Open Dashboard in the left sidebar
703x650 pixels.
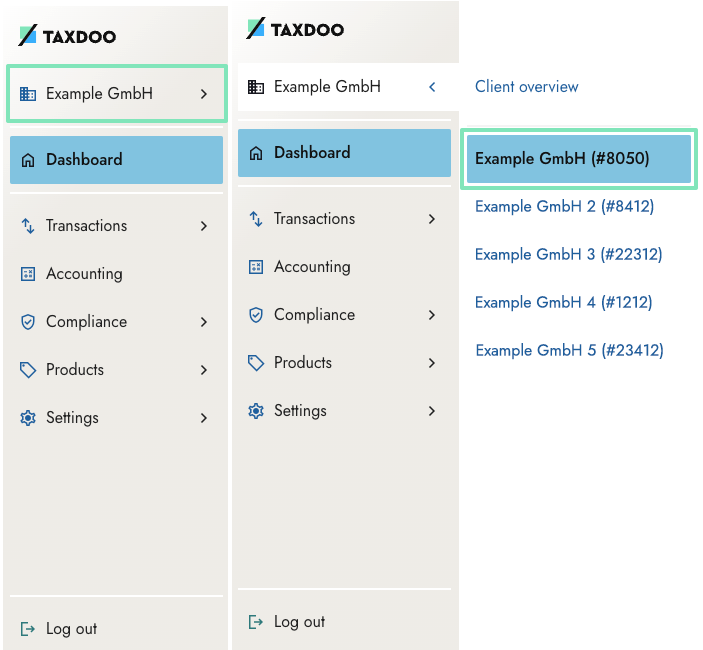pos(117,160)
